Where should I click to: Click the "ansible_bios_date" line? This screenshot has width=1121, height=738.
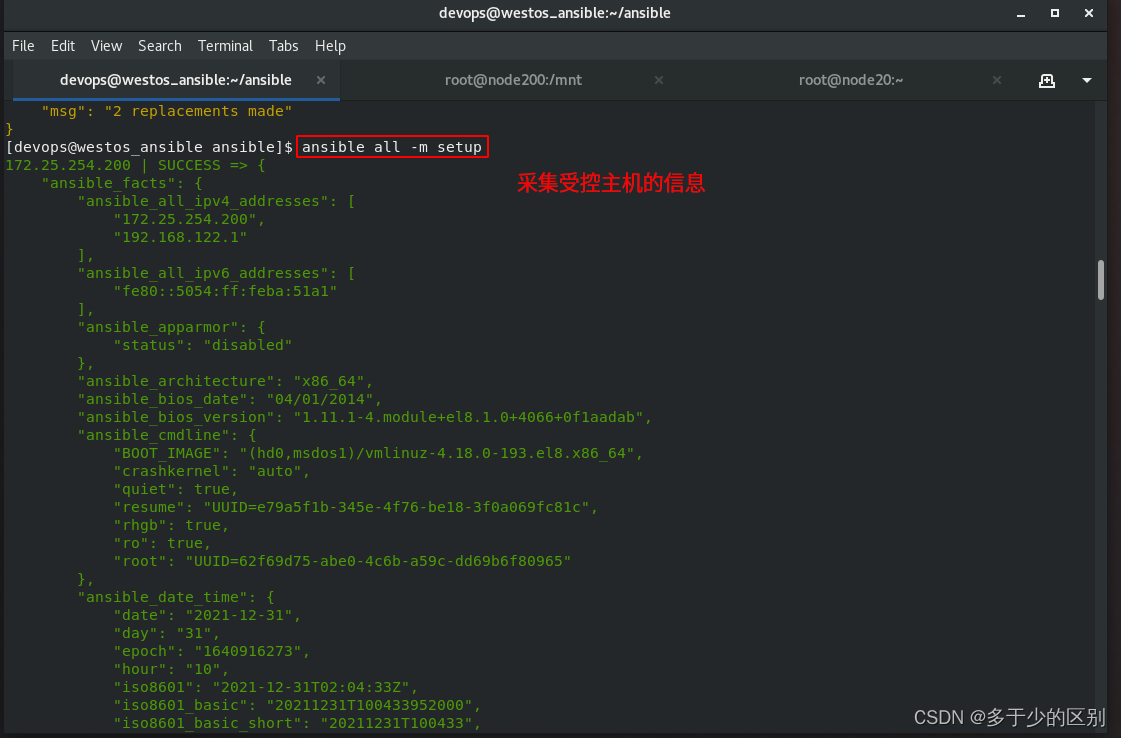229,399
